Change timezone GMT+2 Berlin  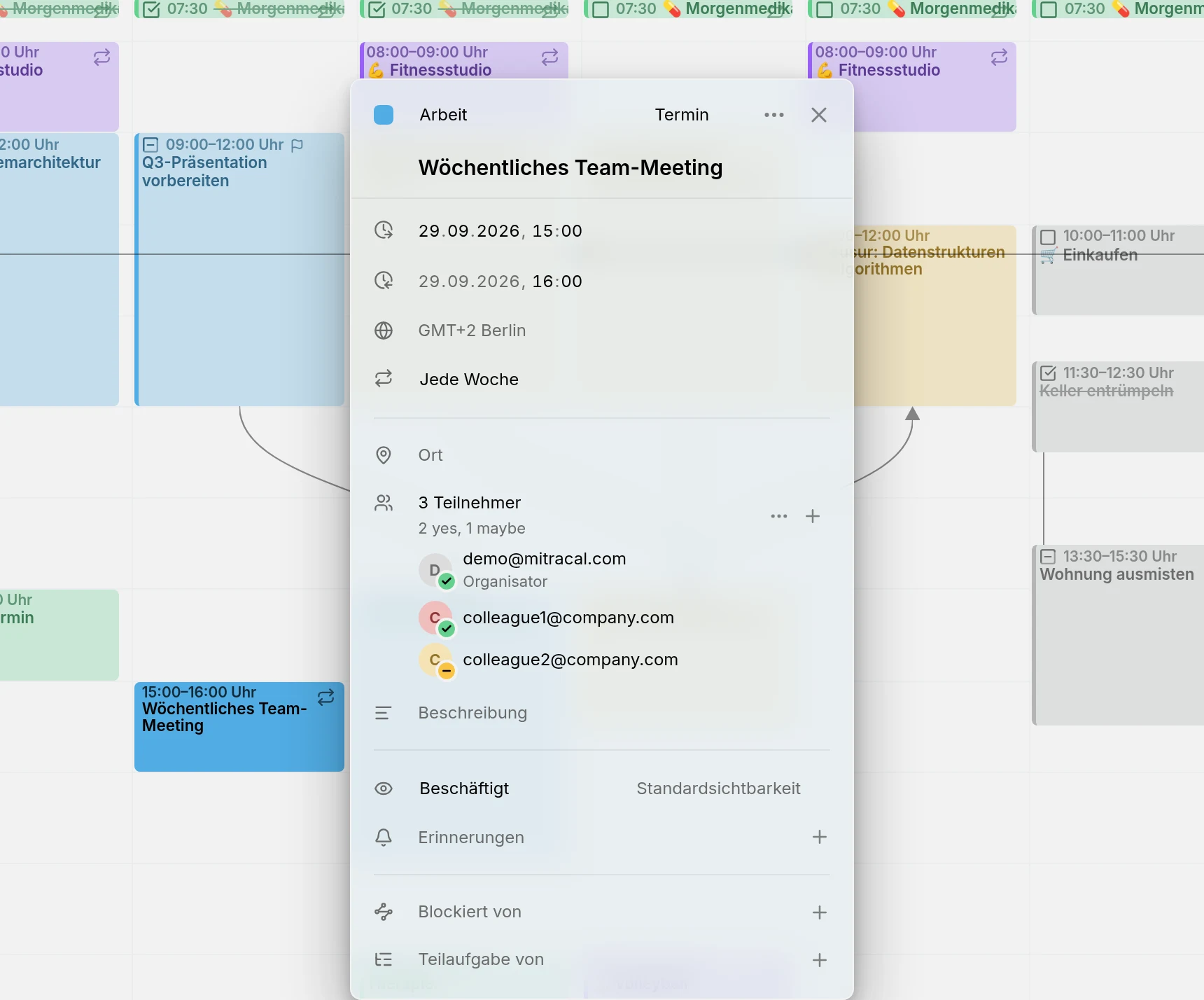click(x=472, y=331)
